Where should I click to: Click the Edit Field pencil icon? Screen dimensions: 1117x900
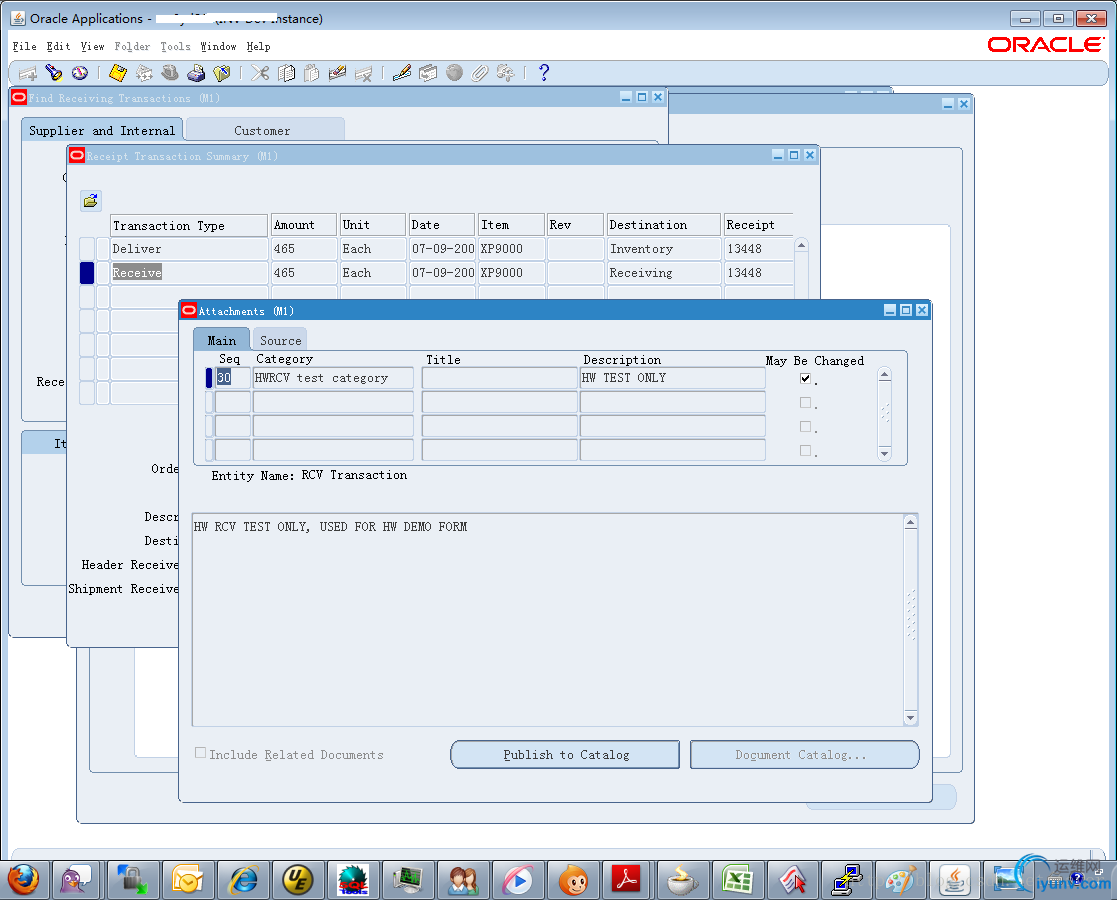[402, 73]
